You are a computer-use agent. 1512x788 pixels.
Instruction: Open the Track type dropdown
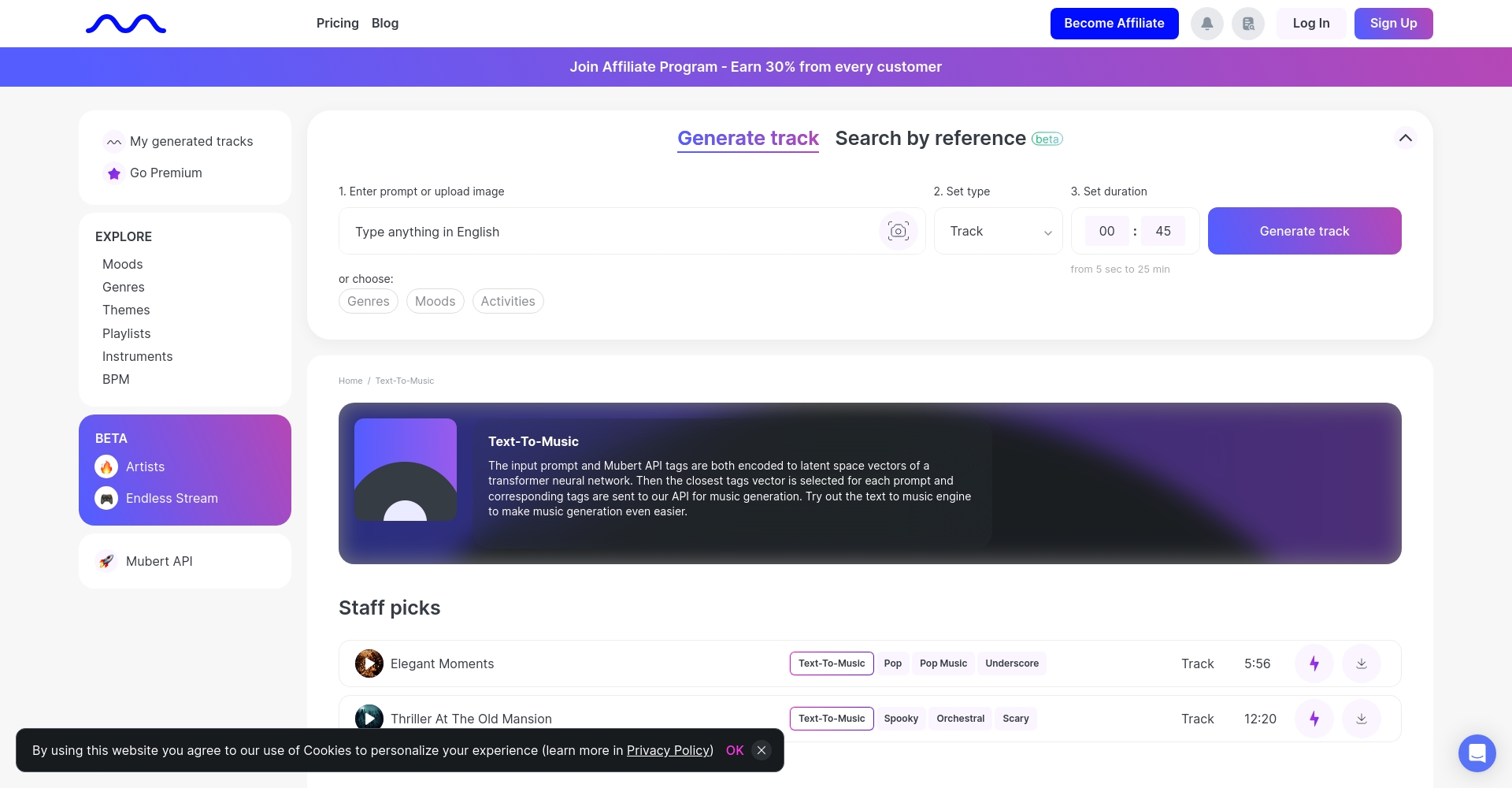coord(998,231)
